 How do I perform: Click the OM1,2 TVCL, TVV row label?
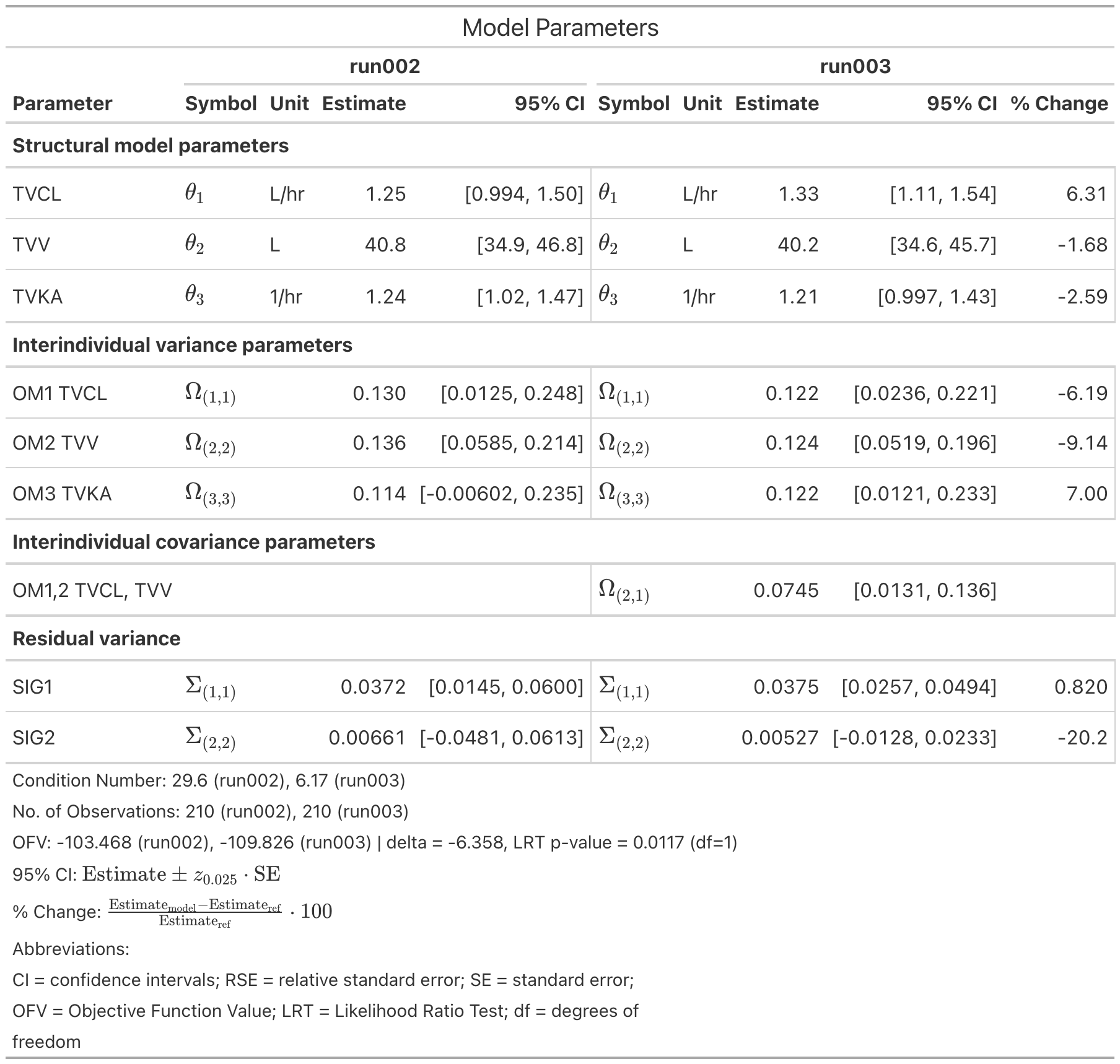[x=92, y=590]
